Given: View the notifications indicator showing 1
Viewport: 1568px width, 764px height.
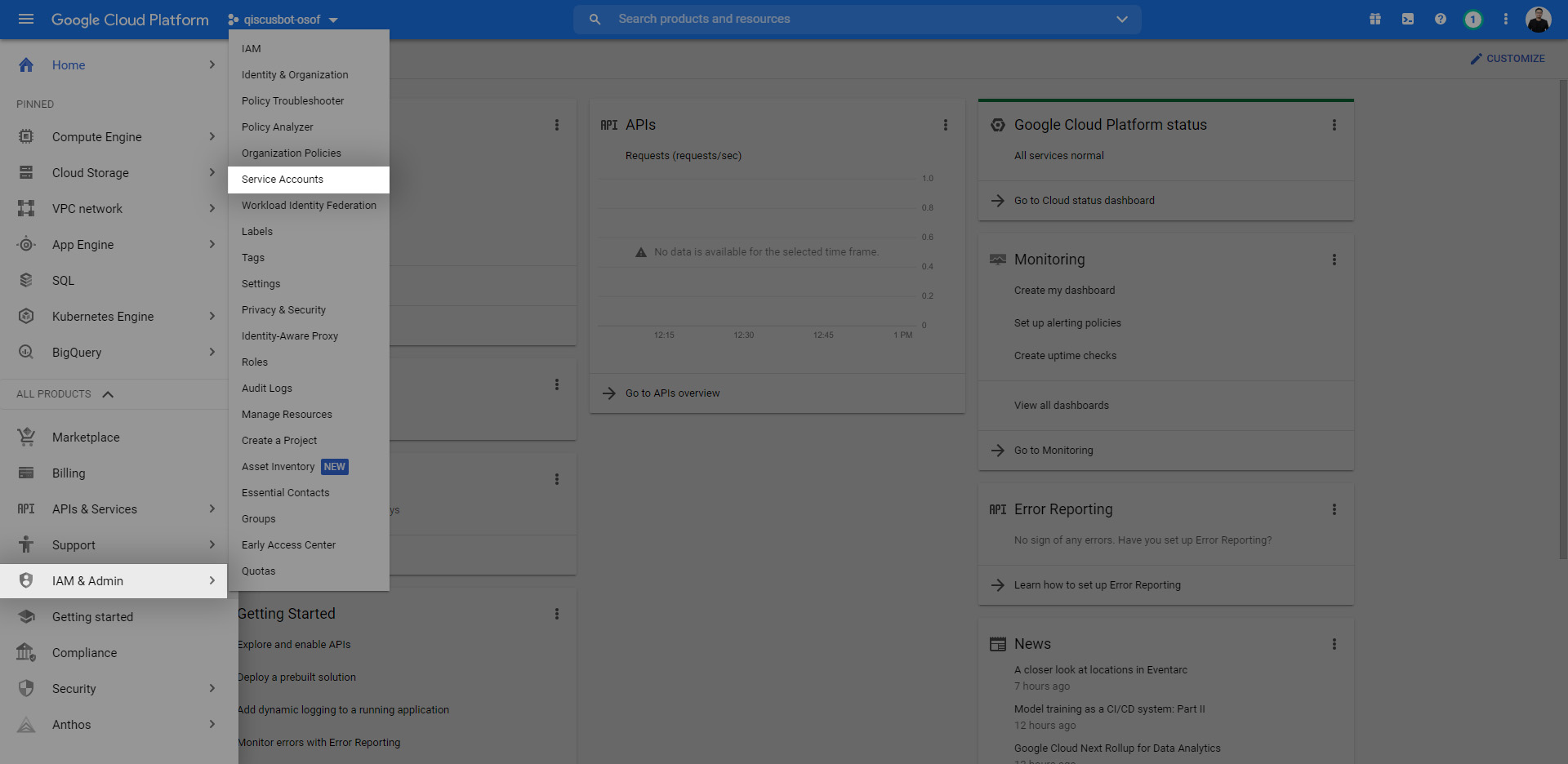Looking at the screenshot, I should coord(1473,18).
